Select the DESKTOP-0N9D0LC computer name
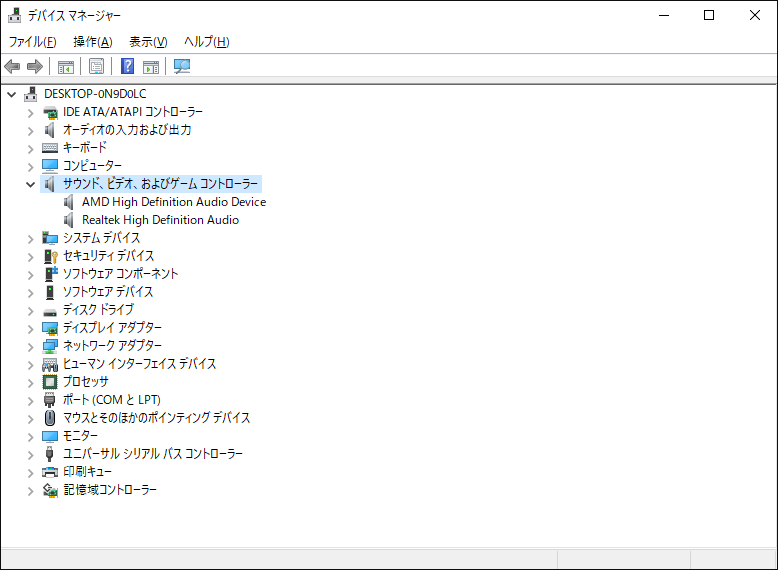778x570 pixels. [95, 94]
